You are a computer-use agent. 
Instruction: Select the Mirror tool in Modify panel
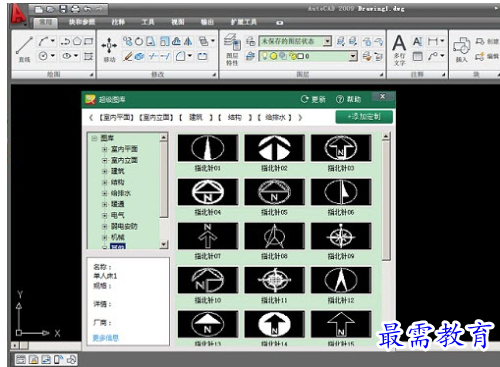tap(188, 41)
